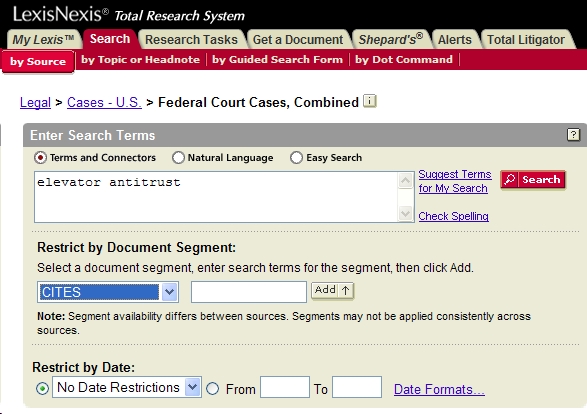This screenshot has height=414, width=587.
Task: Click the Check Spelling link
Action: [x=453, y=216]
